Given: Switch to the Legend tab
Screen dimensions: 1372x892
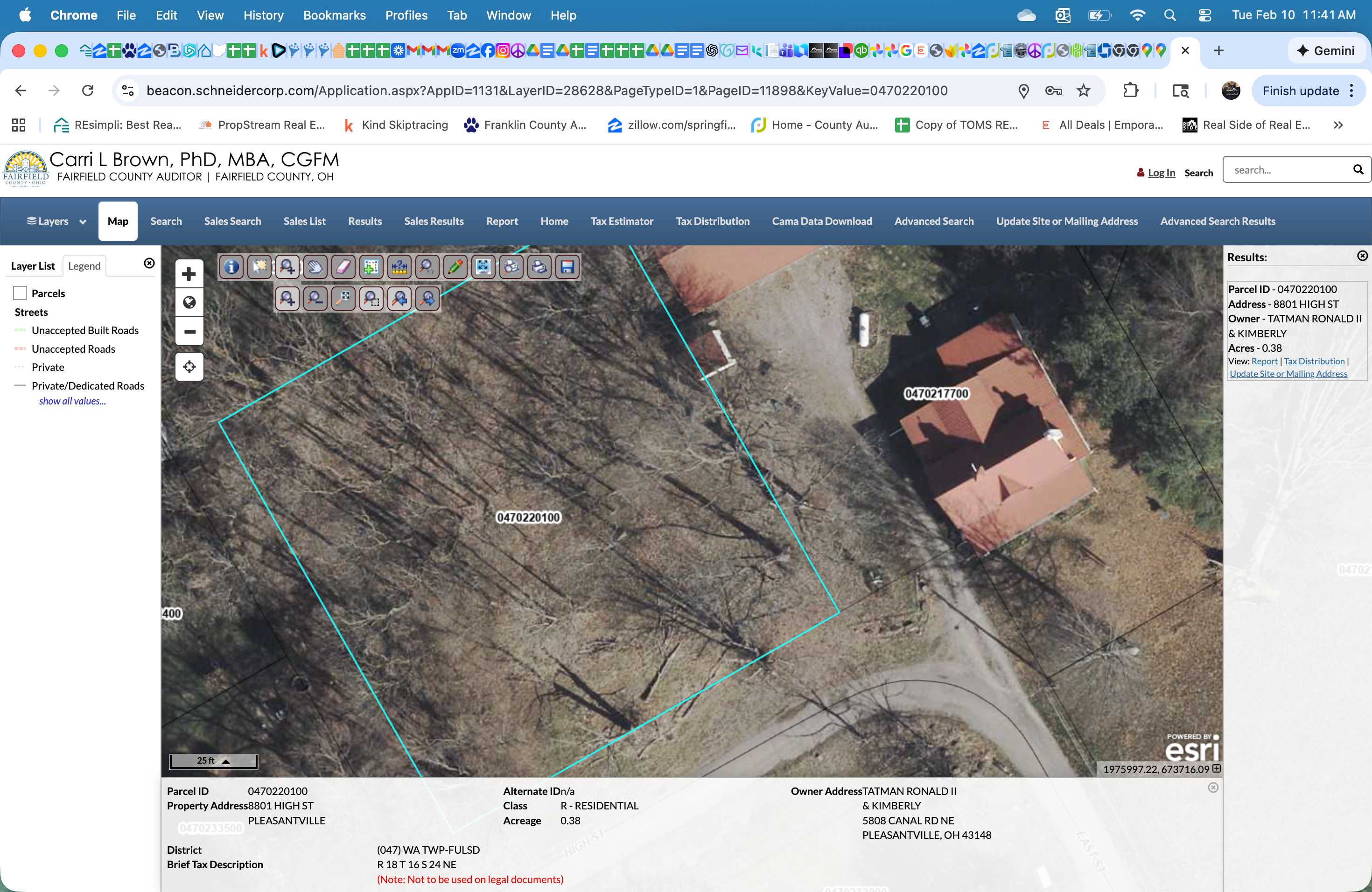Looking at the screenshot, I should pos(84,265).
